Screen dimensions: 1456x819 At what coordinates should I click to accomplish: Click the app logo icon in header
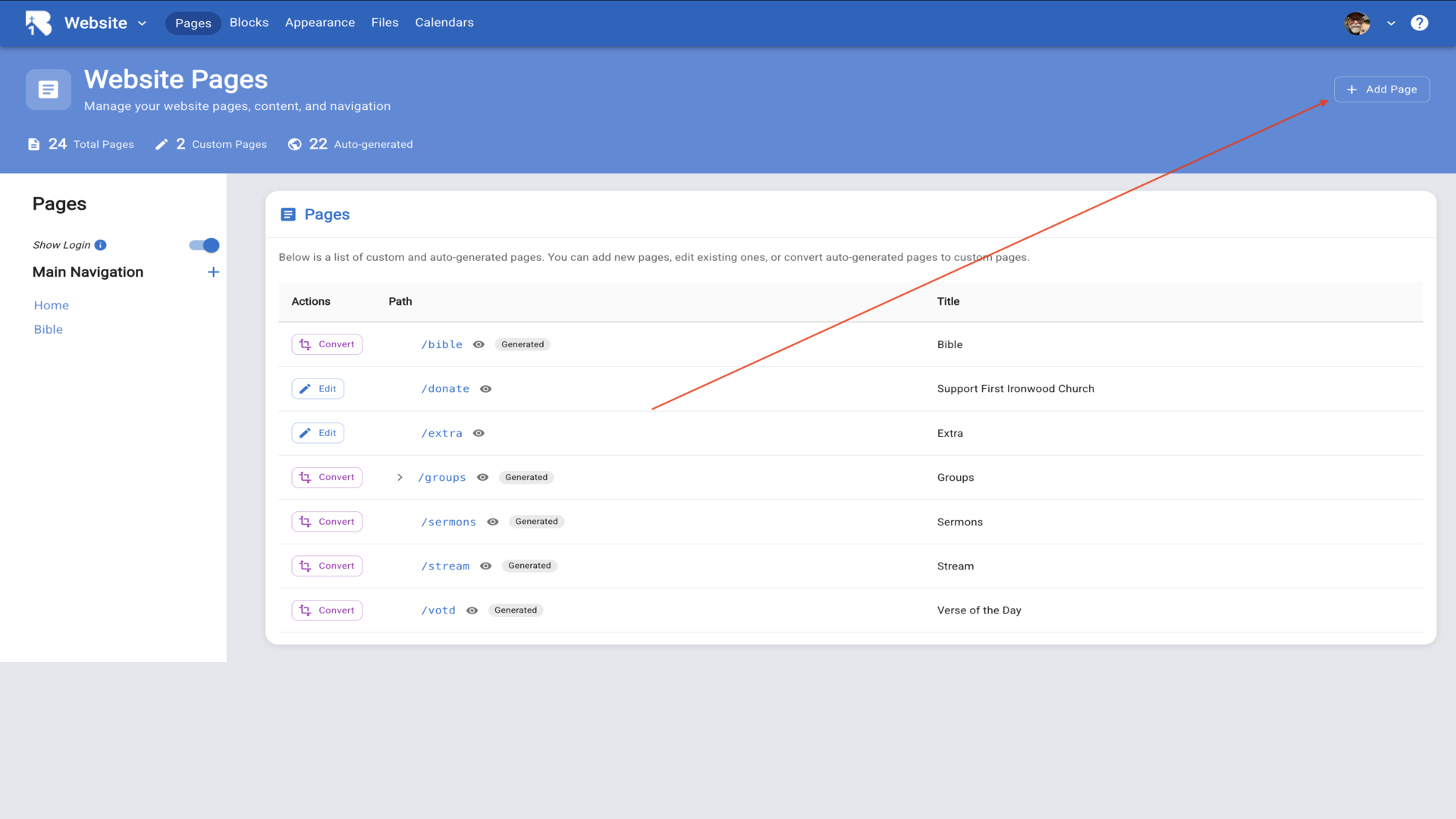coord(38,23)
